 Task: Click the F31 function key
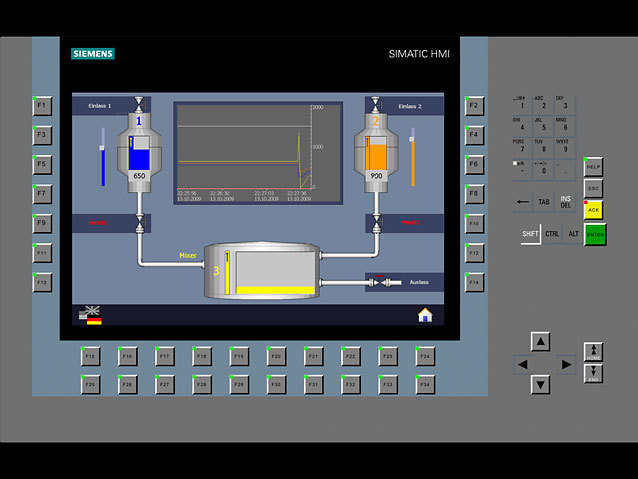point(313,385)
